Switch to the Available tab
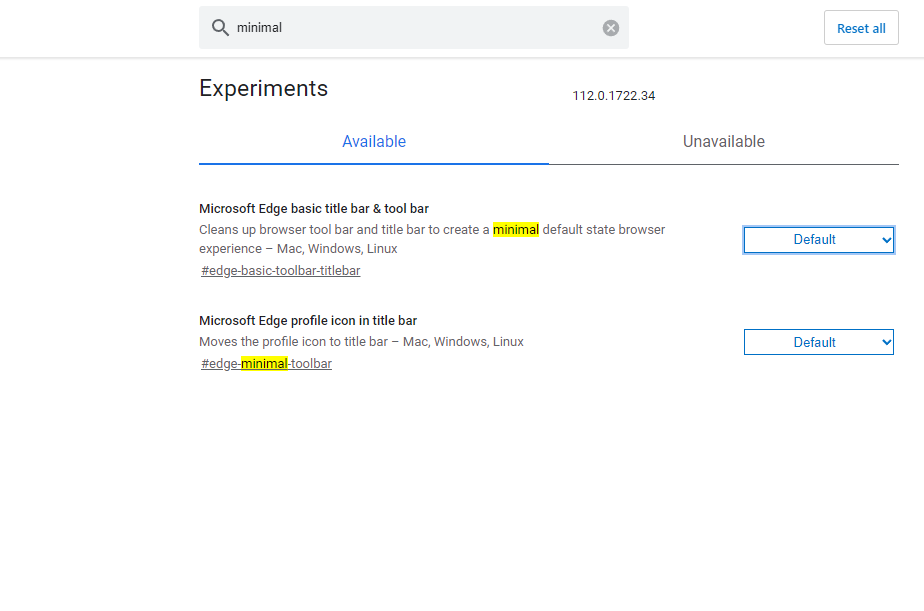This screenshot has width=924, height=611. (x=374, y=142)
